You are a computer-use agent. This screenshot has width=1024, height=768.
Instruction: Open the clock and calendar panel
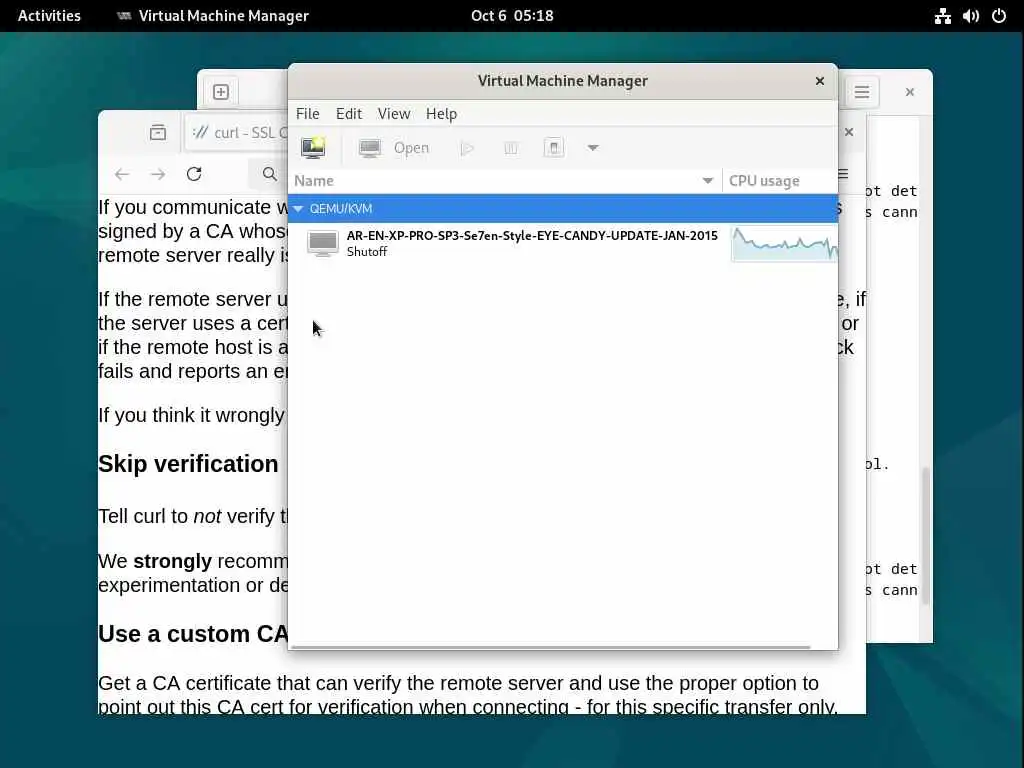[512, 16]
